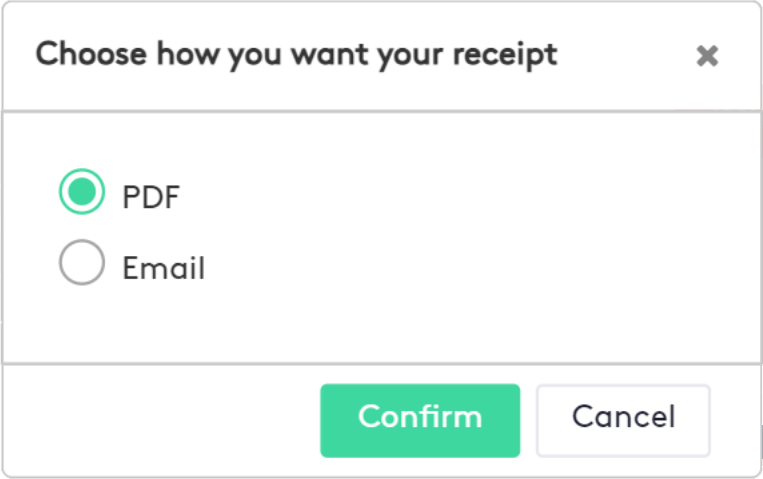Keep PDF as the receipt format
763x479 pixels.
pos(82,193)
